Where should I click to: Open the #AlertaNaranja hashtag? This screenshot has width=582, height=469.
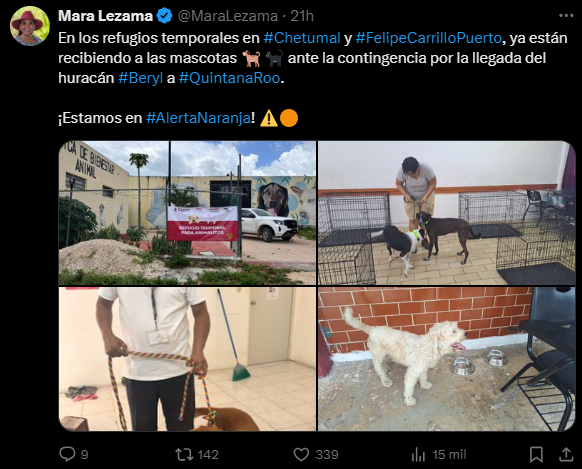tap(199, 118)
